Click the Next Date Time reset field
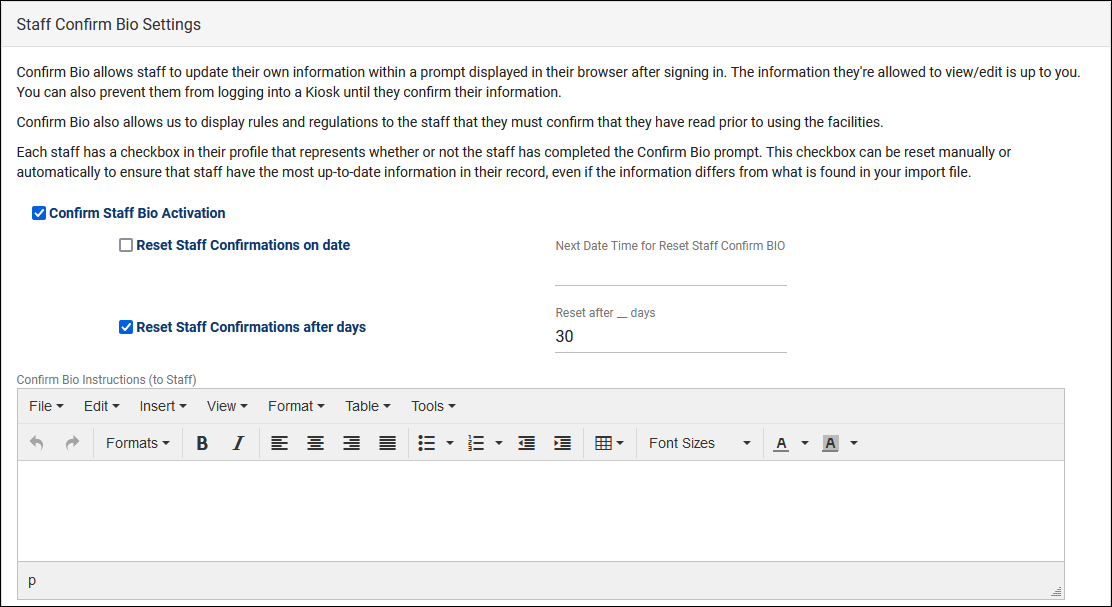Image resolution: width=1112 pixels, height=607 pixels. pyautogui.click(x=671, y=272)
